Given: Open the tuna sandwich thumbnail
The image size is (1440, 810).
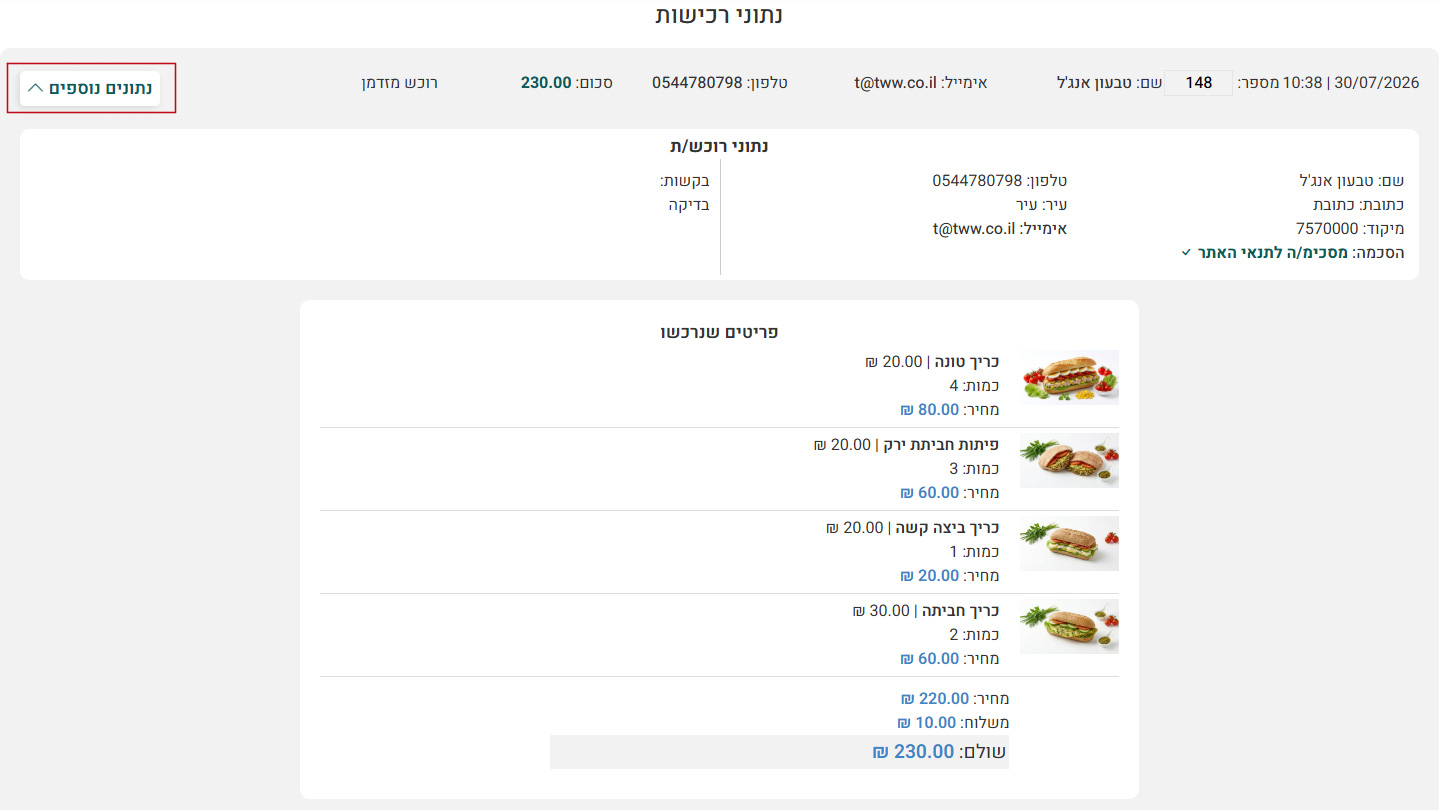Looking at the screenshot, I should 1070,377.
